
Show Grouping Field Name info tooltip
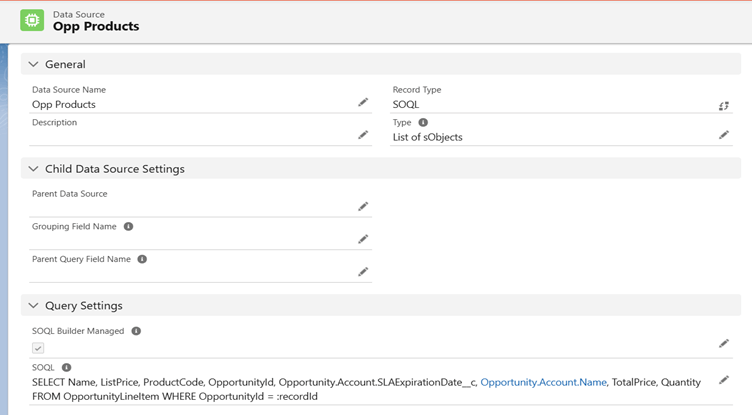coord(129,226)
